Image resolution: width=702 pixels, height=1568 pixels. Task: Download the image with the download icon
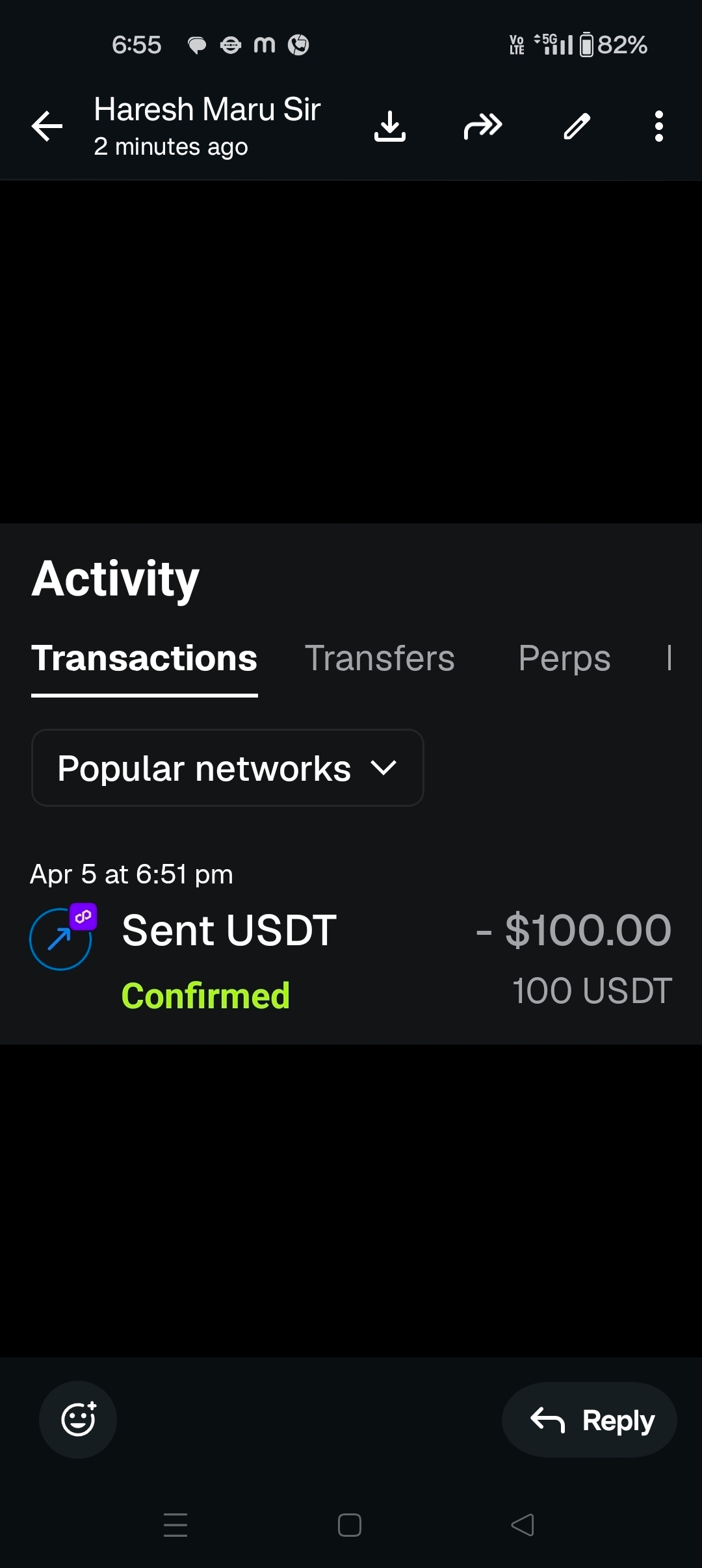coord(390,126)
